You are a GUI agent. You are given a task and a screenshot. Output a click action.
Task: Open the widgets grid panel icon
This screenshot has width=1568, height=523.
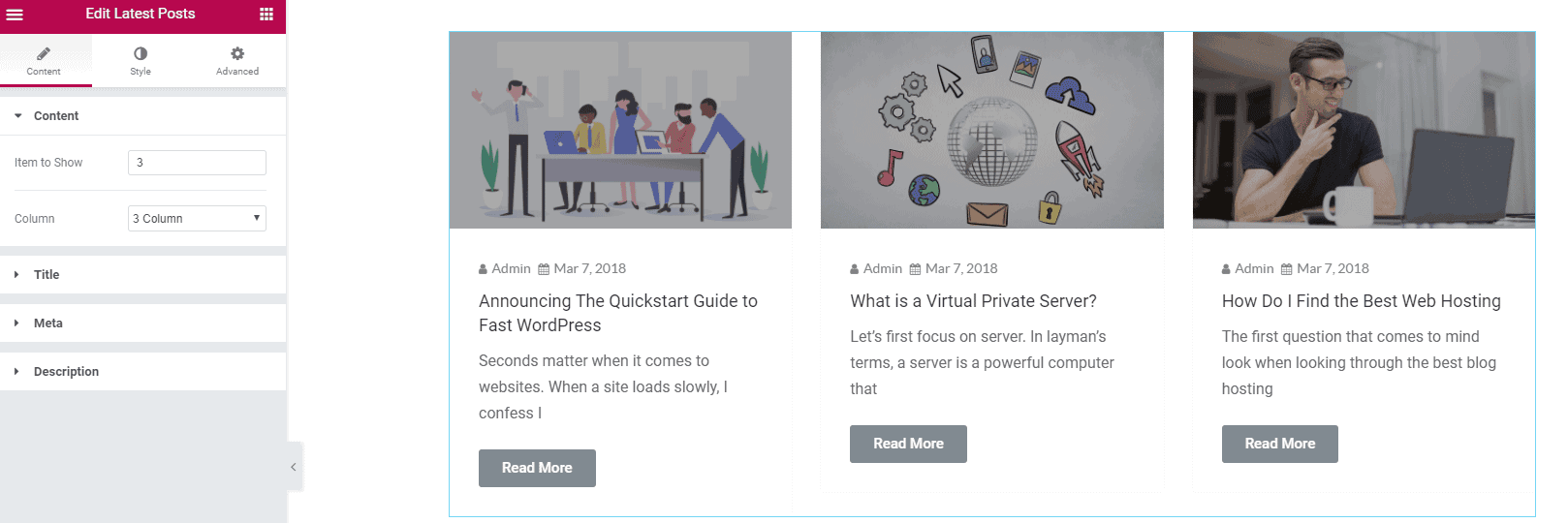(x=267, y=15)
